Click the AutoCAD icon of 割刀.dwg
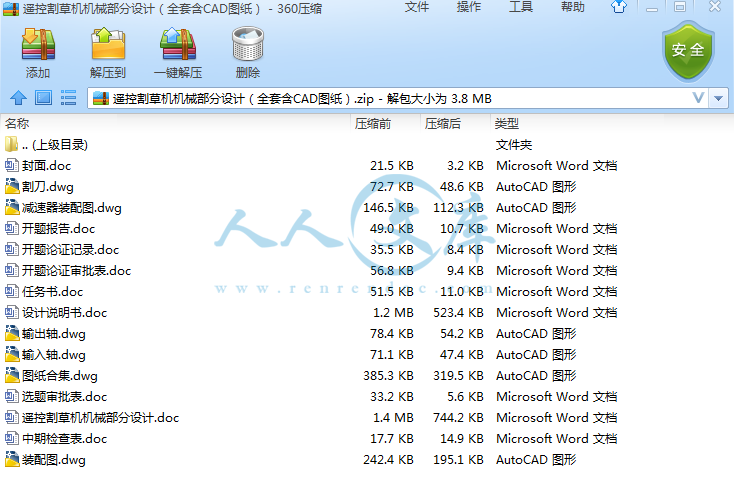The width and height of the screenshot is (734, 490). coord(12,186)
